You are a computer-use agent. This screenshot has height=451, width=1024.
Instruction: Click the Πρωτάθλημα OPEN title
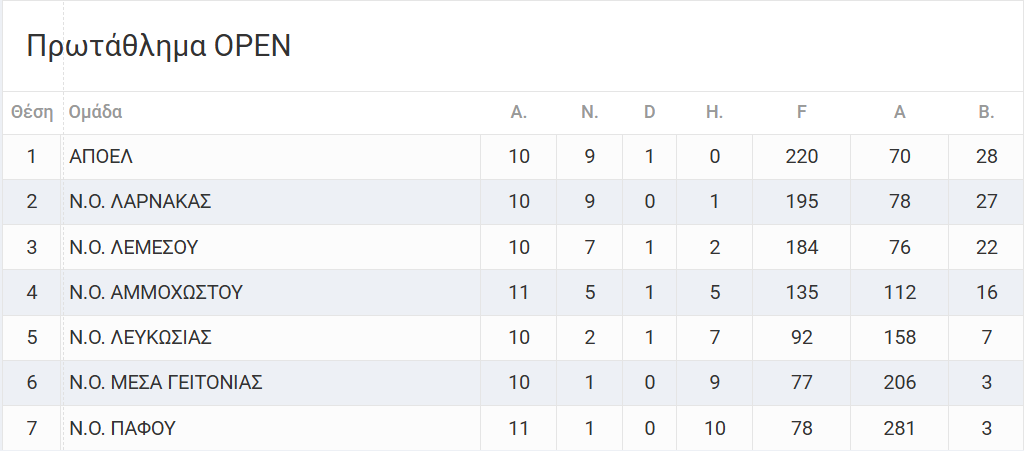pyautogui.click(x=158, y=46)
